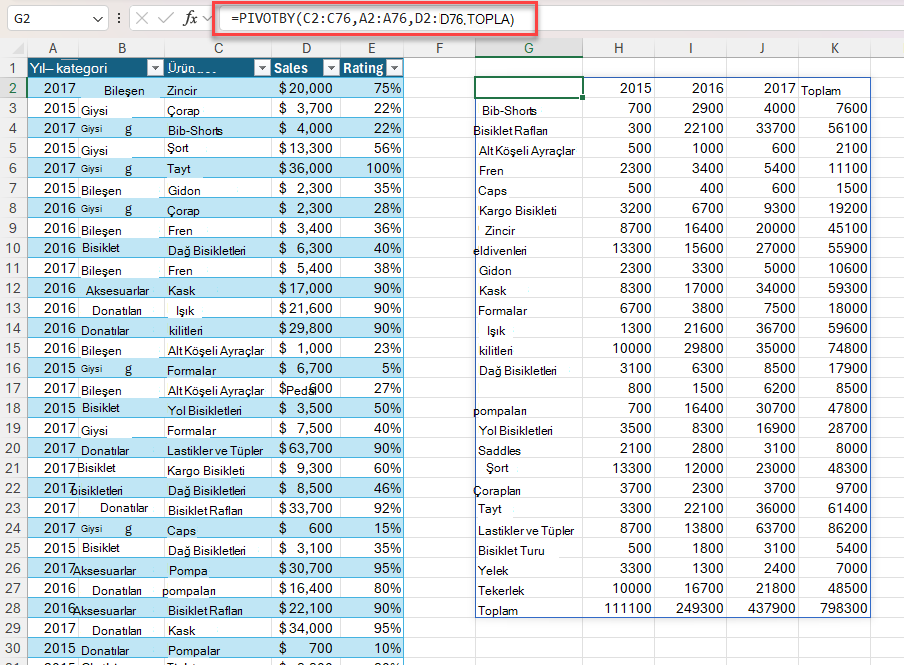The image size is (904, 665).
Task: Select column F header
Action: click(439, 48)
